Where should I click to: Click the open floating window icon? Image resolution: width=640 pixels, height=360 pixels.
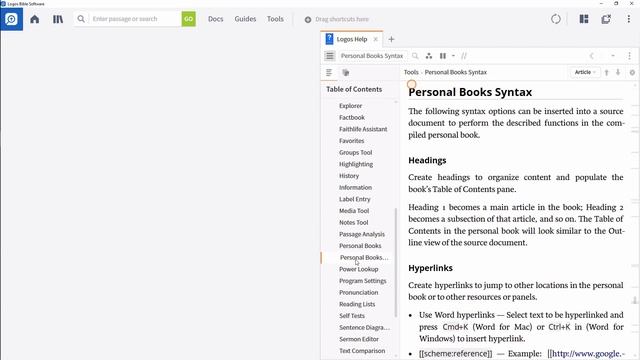pos(606,19)
